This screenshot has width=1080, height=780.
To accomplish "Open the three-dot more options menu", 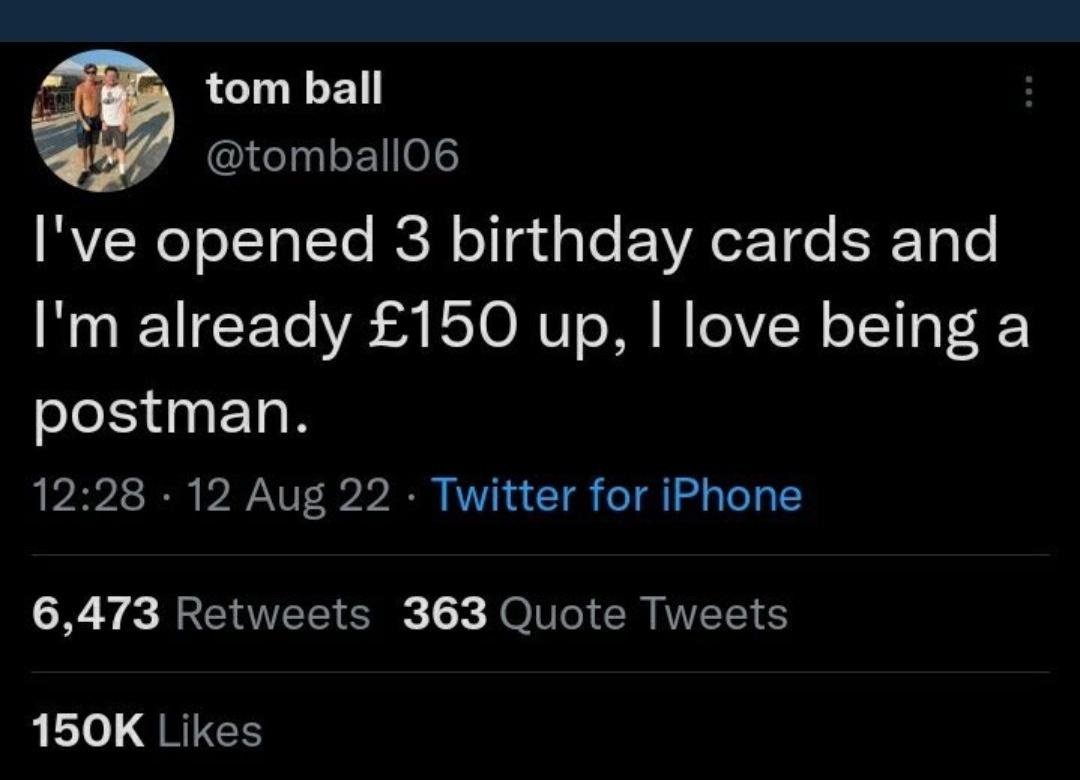I will point(1027,95).
